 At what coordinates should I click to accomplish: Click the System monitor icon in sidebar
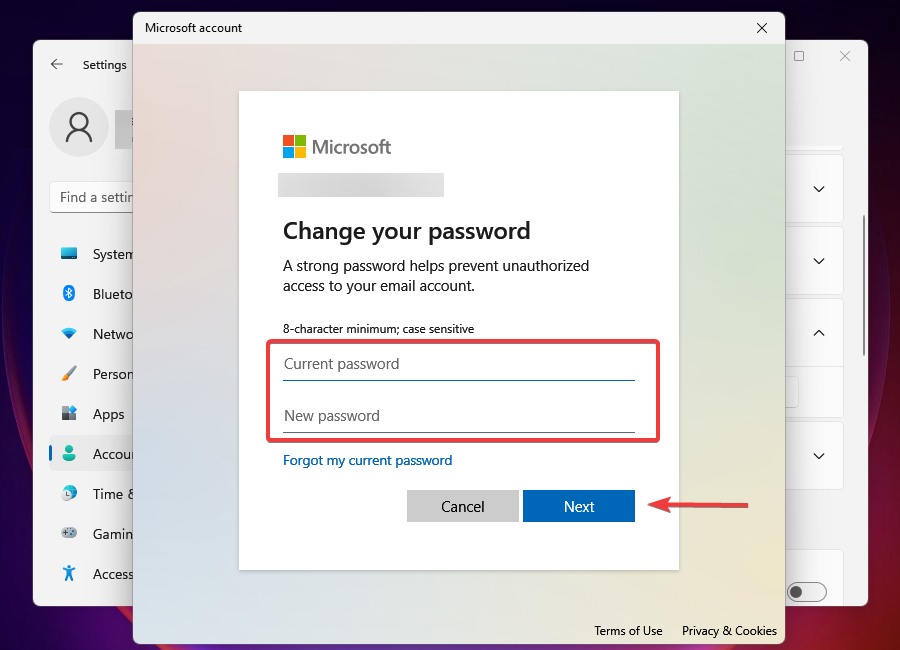point(69,254)
